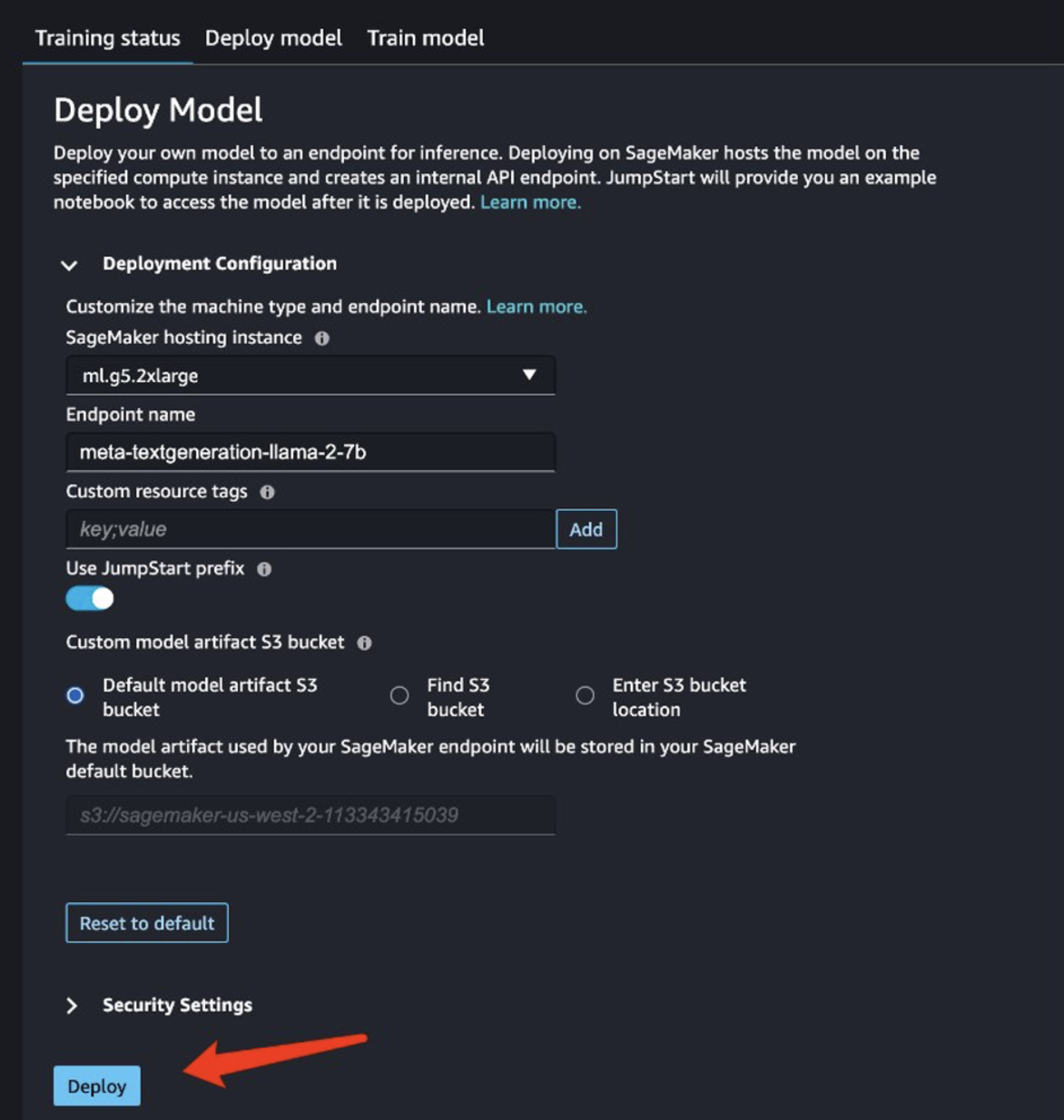Collapse the Deployment Configuration section
The height and width of the screenshot is (1120, 1064).
point(69,265)
